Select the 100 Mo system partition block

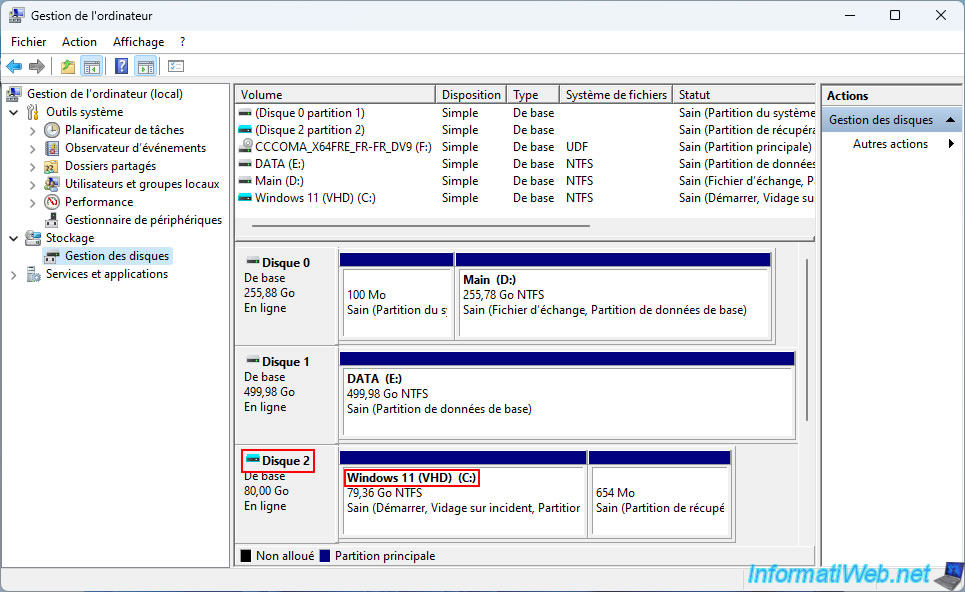click(397, 296)
